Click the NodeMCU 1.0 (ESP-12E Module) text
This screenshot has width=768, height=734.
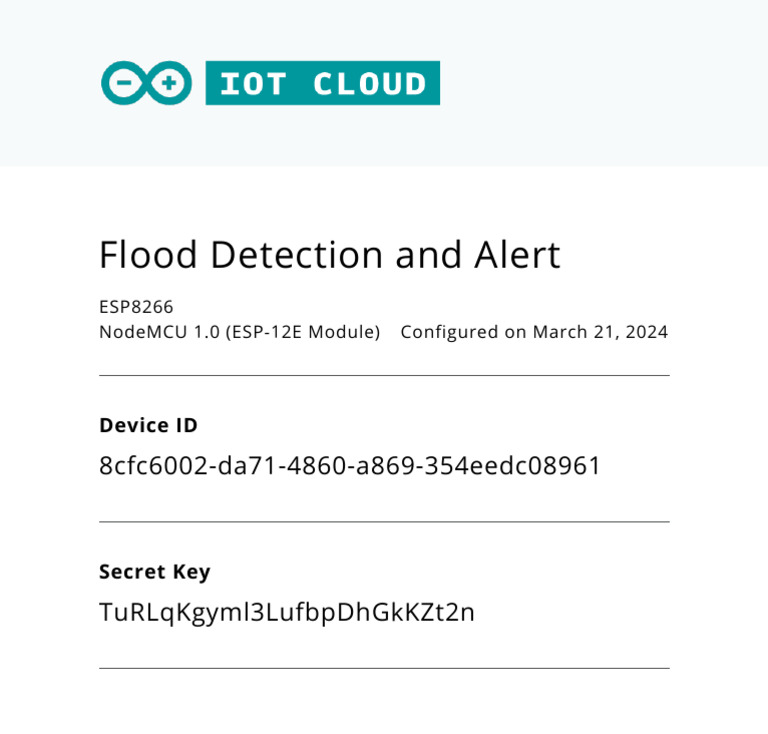(x=239, y=332)
